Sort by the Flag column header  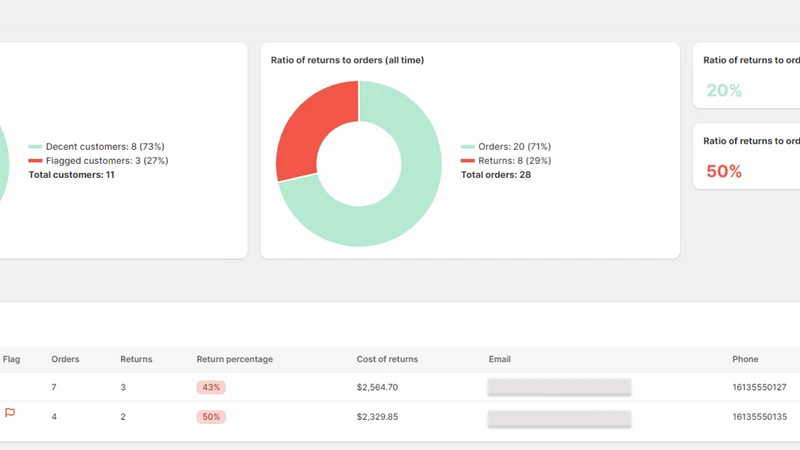[x=11, y=359]
